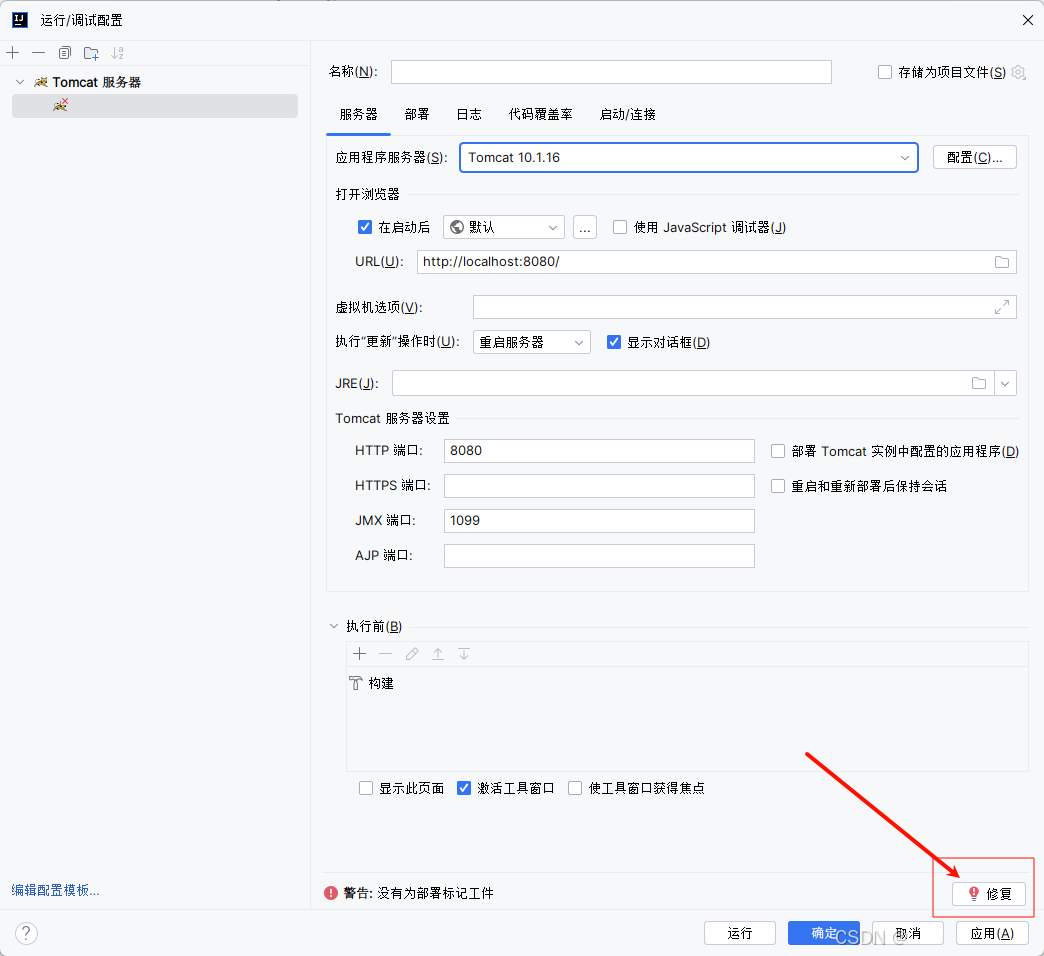This screenshot has height=956, width=1044.
Task: Copy the selected configuration
Action: pyautogui.click(x=64, y=53)
